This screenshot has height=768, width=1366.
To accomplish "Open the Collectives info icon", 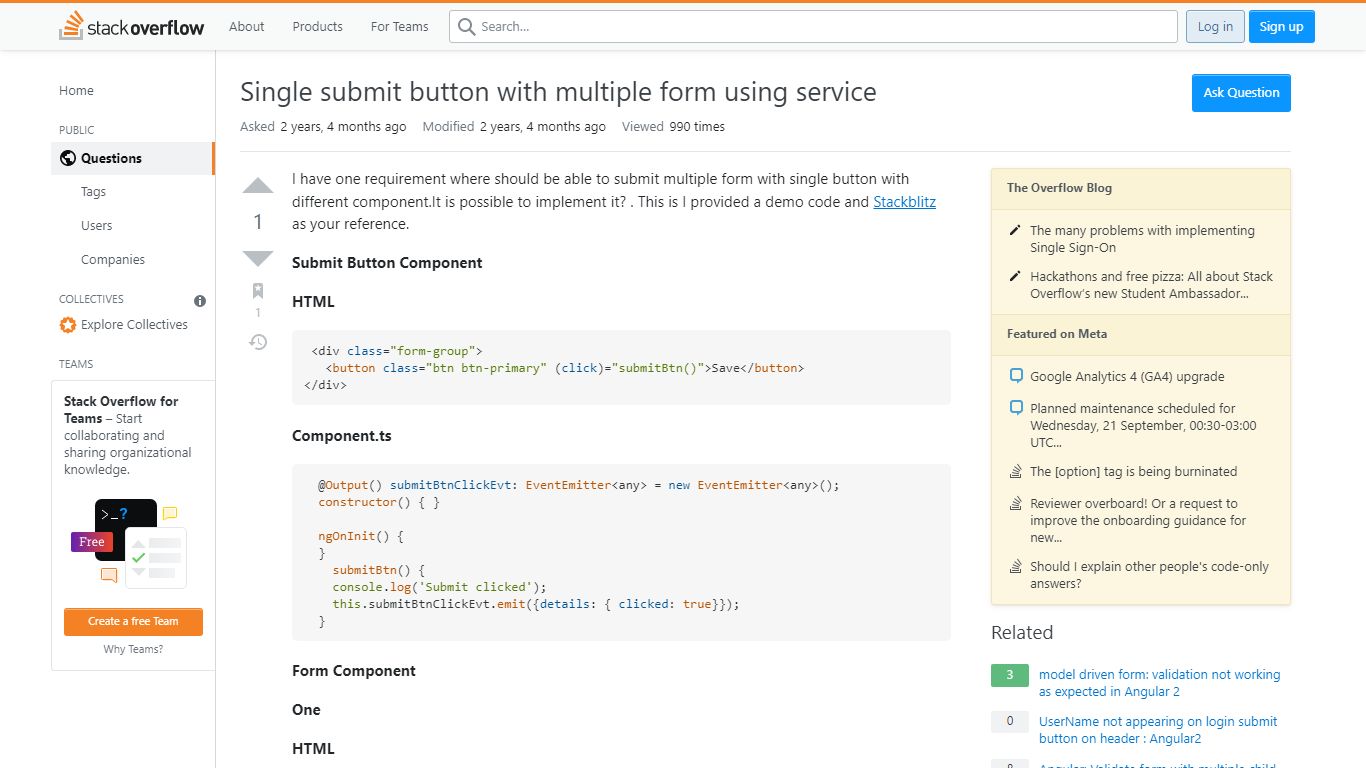I will tap(200, 300).
